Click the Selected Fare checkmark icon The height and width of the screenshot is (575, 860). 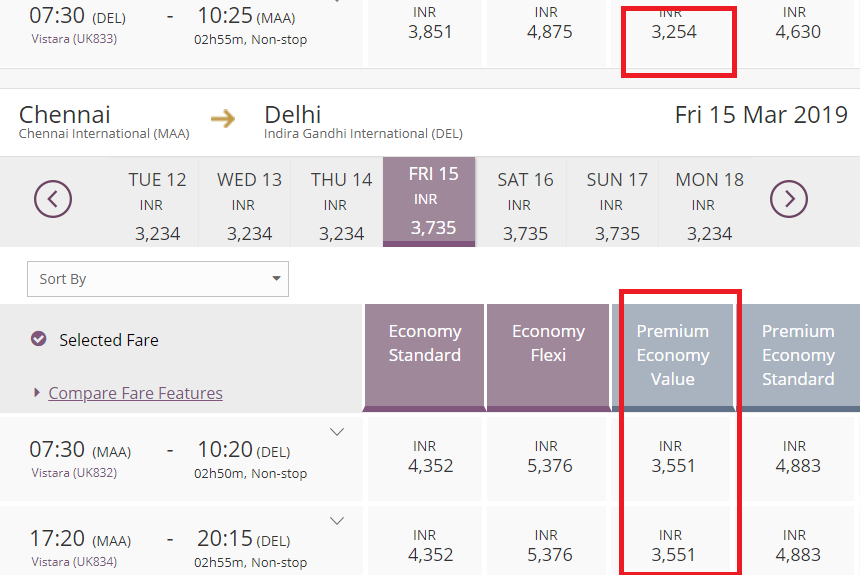39,339
